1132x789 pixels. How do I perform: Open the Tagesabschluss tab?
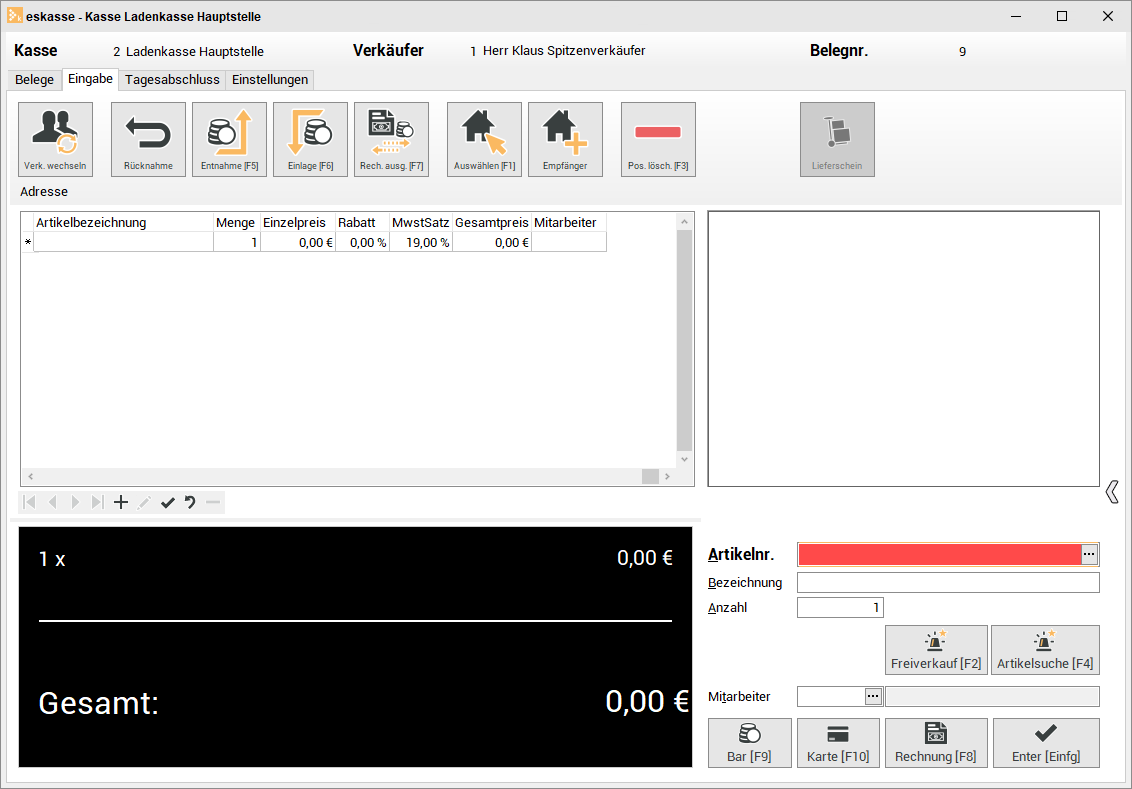pyautogui.click(x=172, y=79)
